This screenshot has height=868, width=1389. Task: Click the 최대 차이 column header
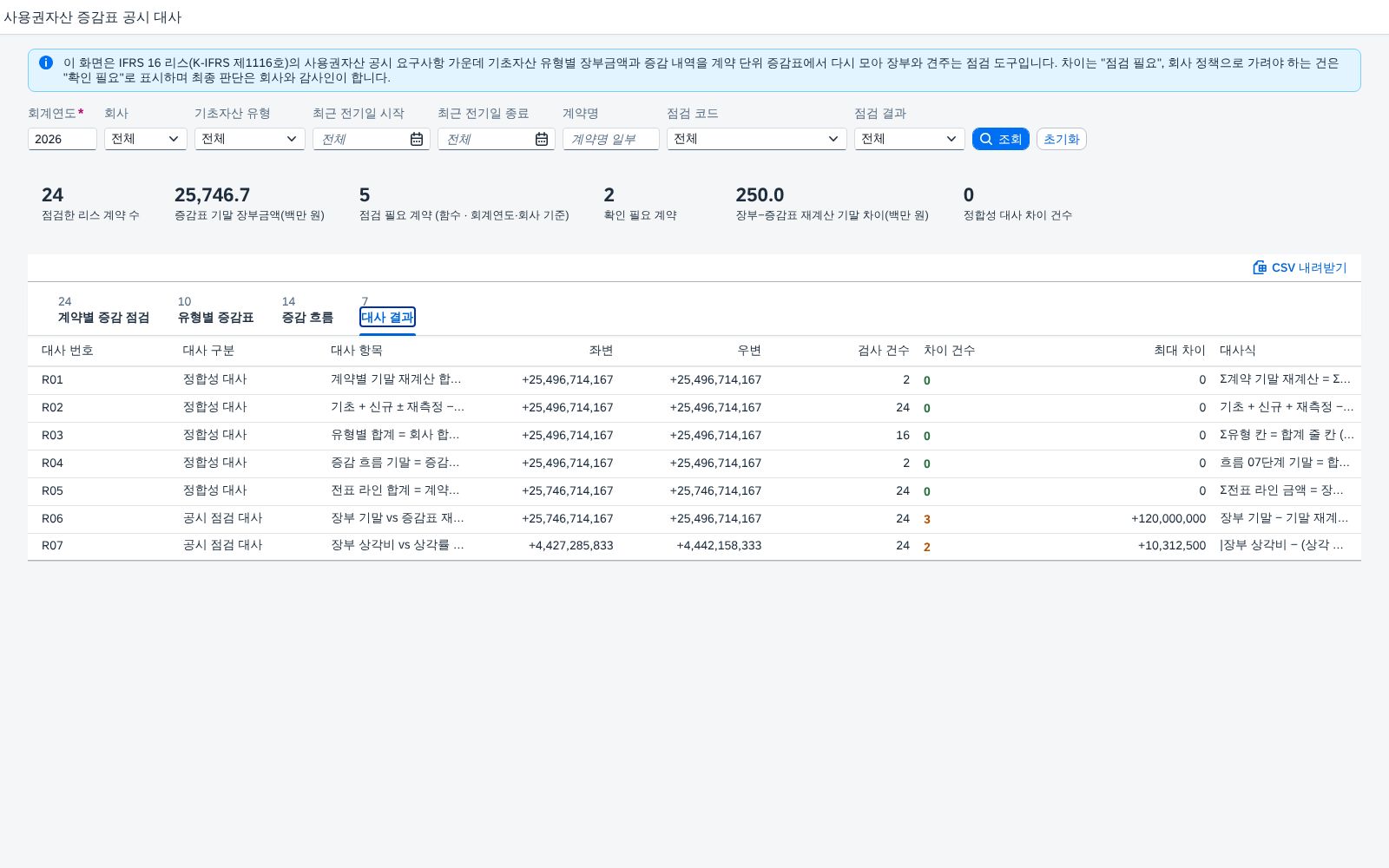[1180, 350]
